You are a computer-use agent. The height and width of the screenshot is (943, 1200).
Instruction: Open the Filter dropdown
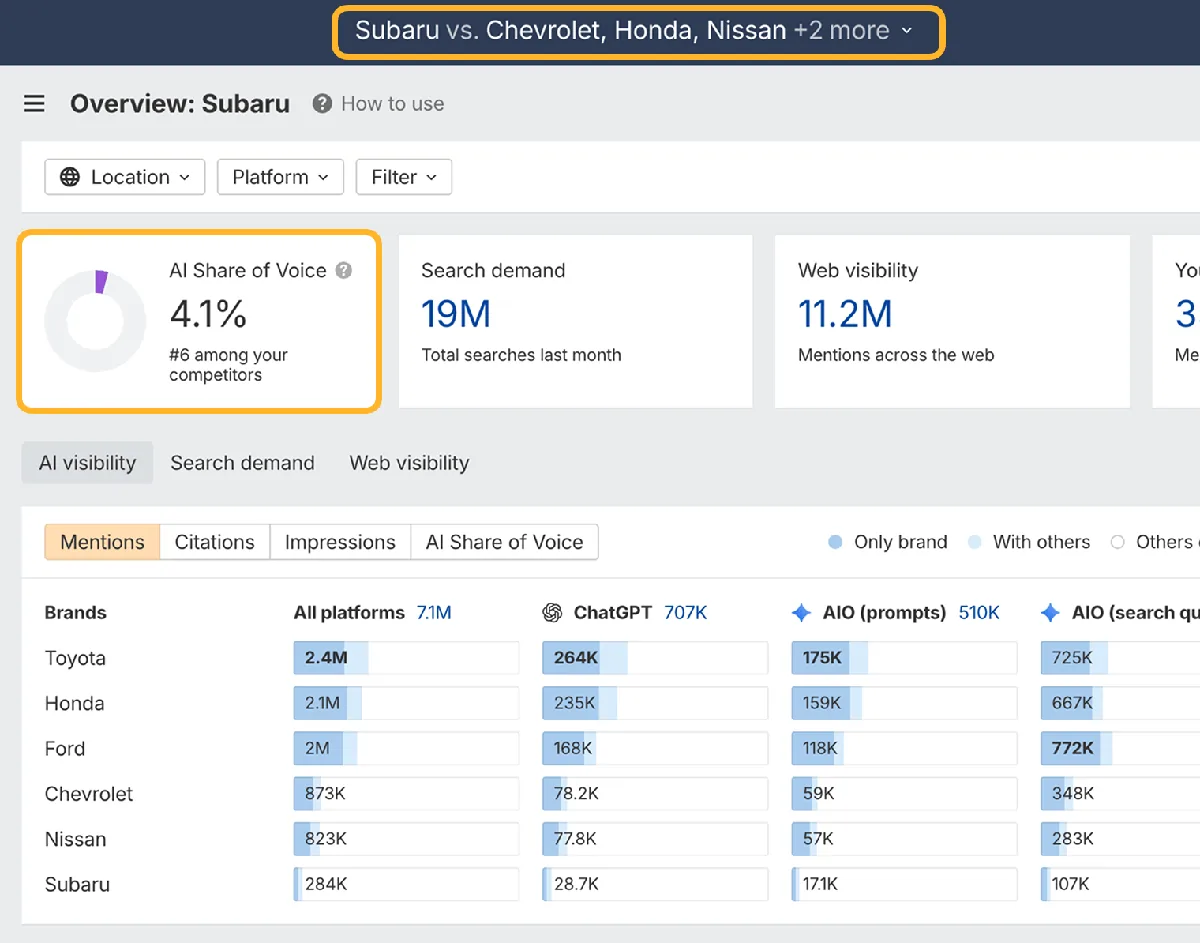click(404, 177)
